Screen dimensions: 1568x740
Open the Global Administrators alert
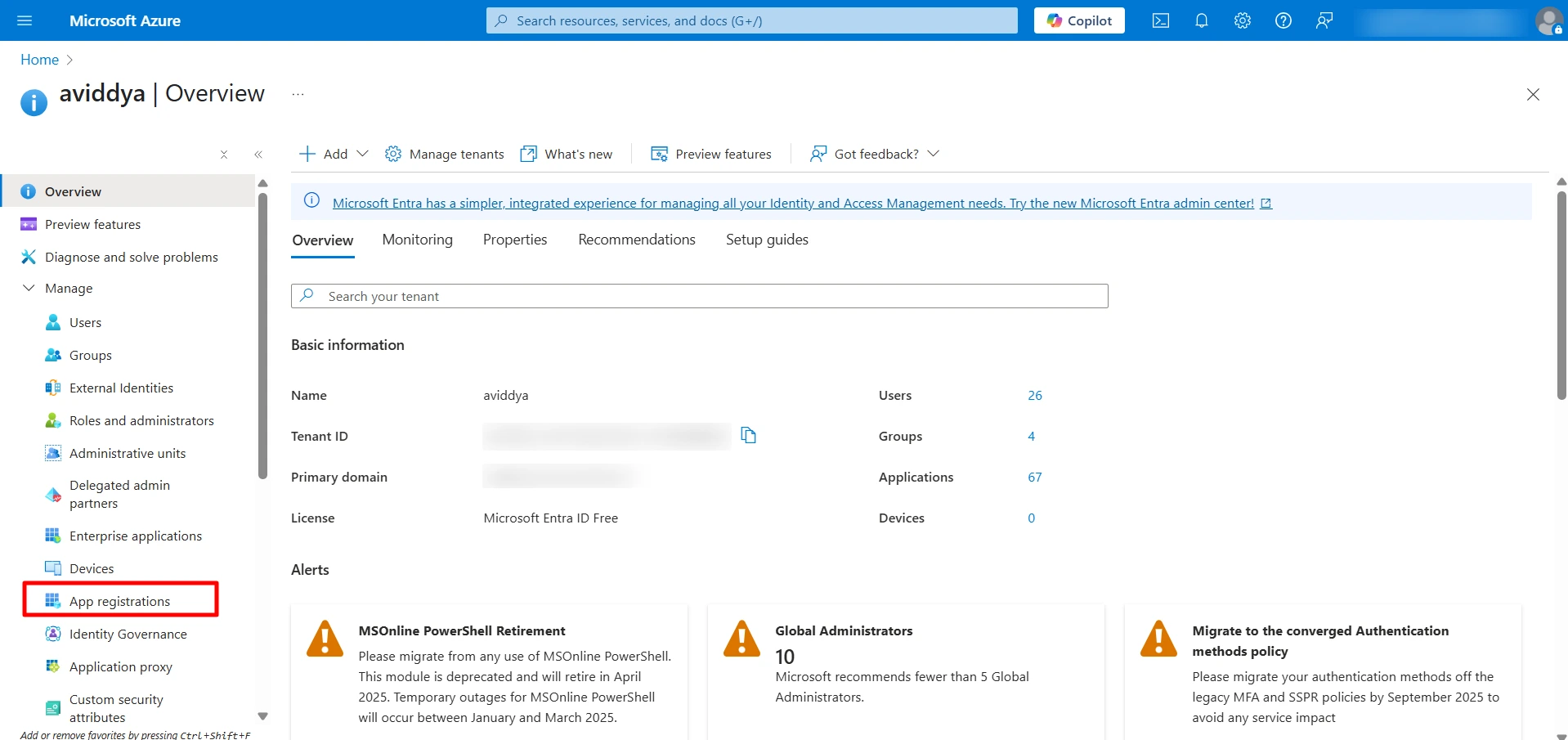[906, 672]
